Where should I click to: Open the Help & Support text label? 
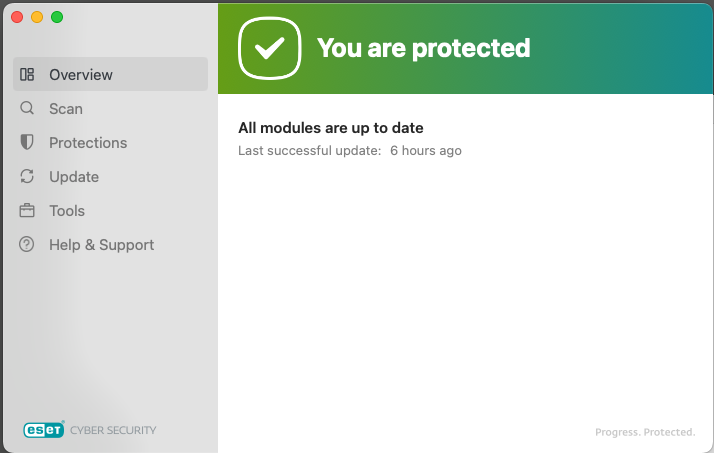[101, 245]
